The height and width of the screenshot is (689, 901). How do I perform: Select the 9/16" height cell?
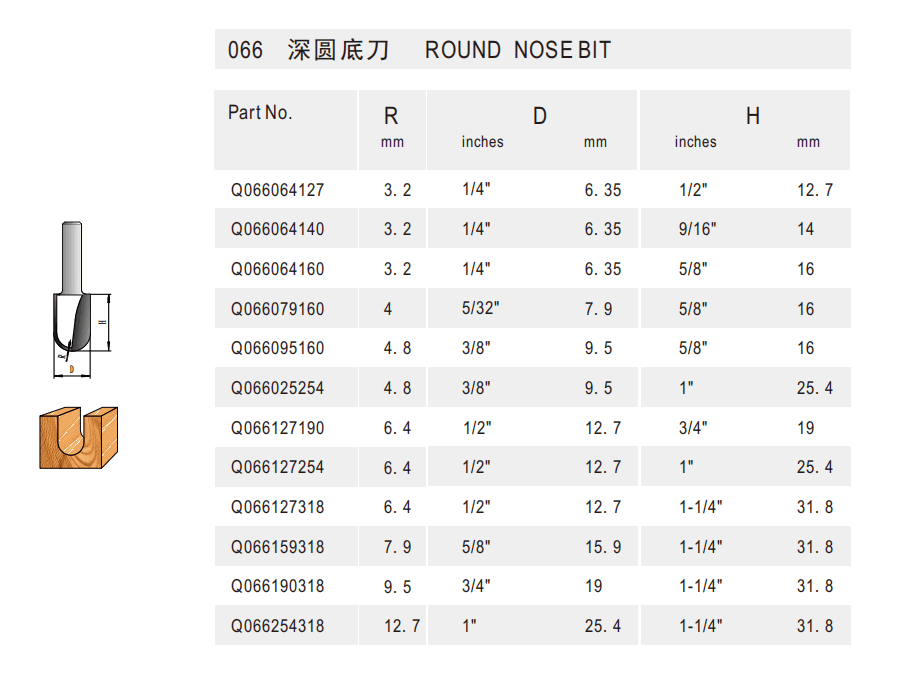point(697,229)
